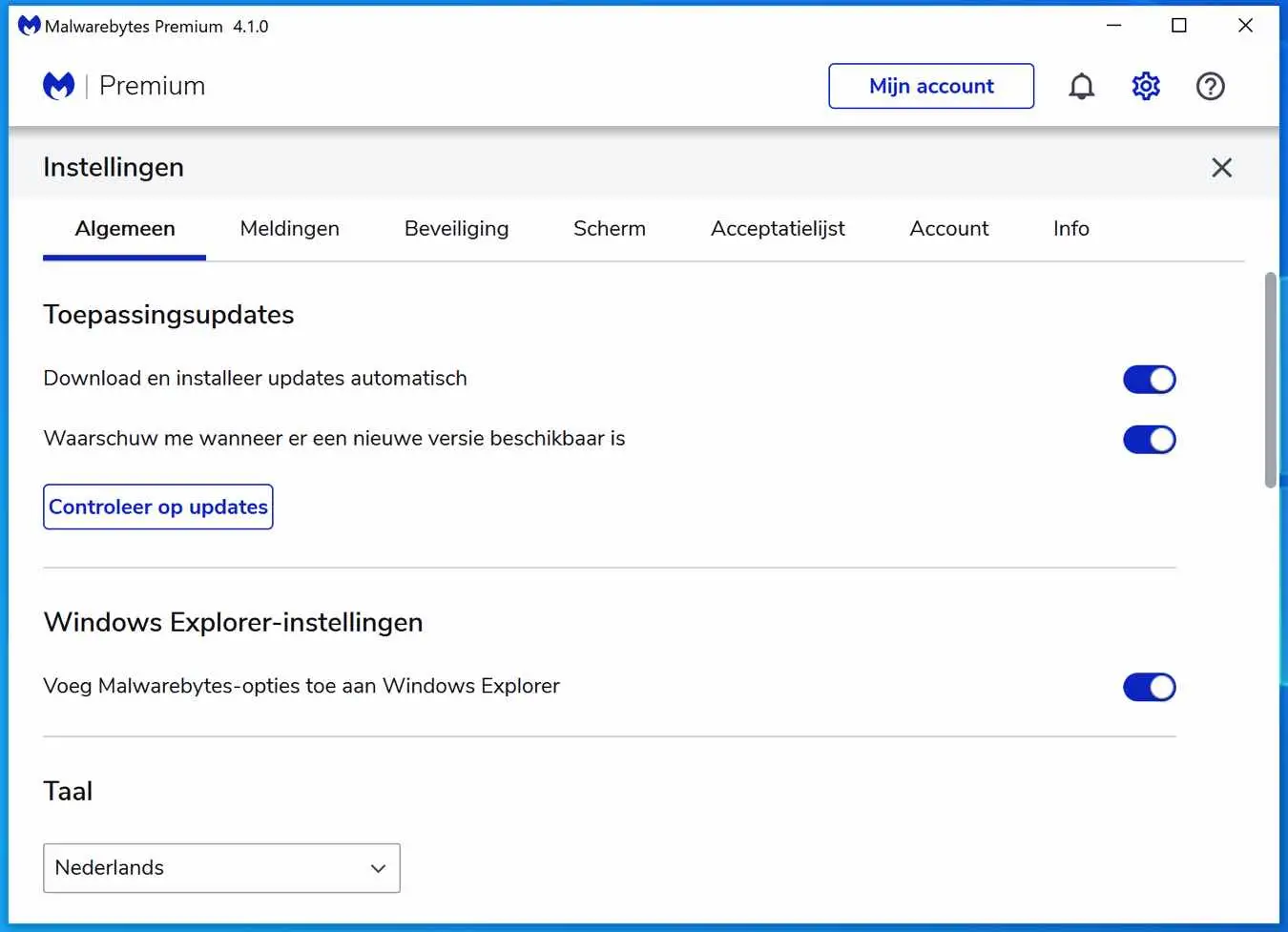Screen dimensions: 1288x932
Task: Click the Mijn account button
Action: [931, 86]
